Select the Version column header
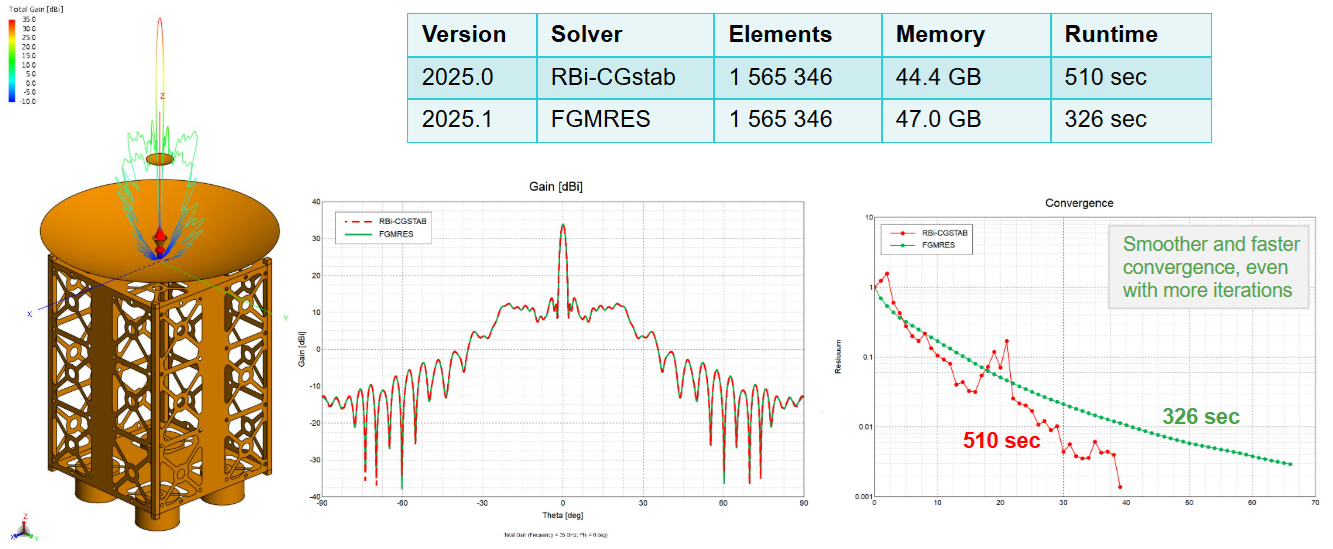The image size is (1333, 549). pos(464,34)
